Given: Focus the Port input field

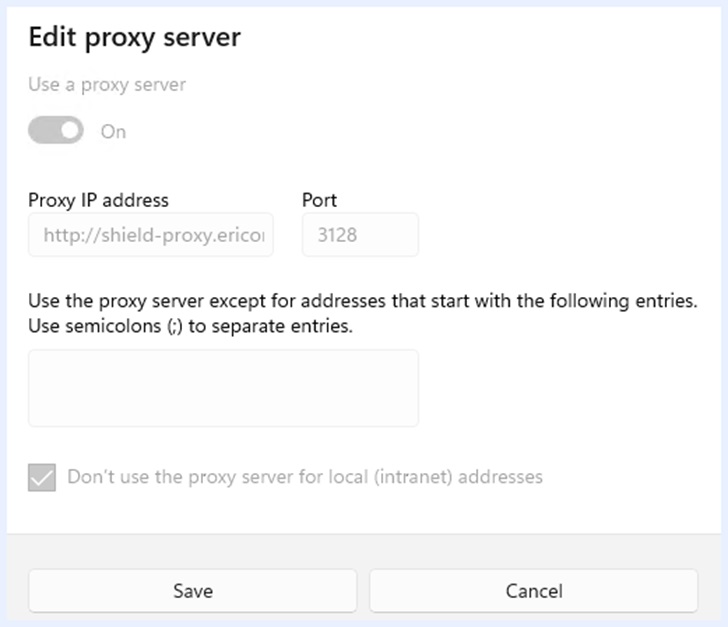Looking at the screenshot, I should 360,235.
